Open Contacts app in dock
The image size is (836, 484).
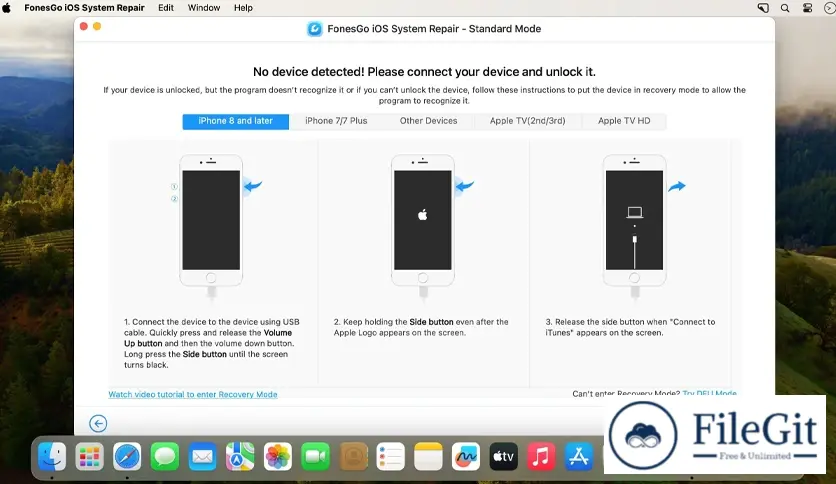[x=353, y=457]
